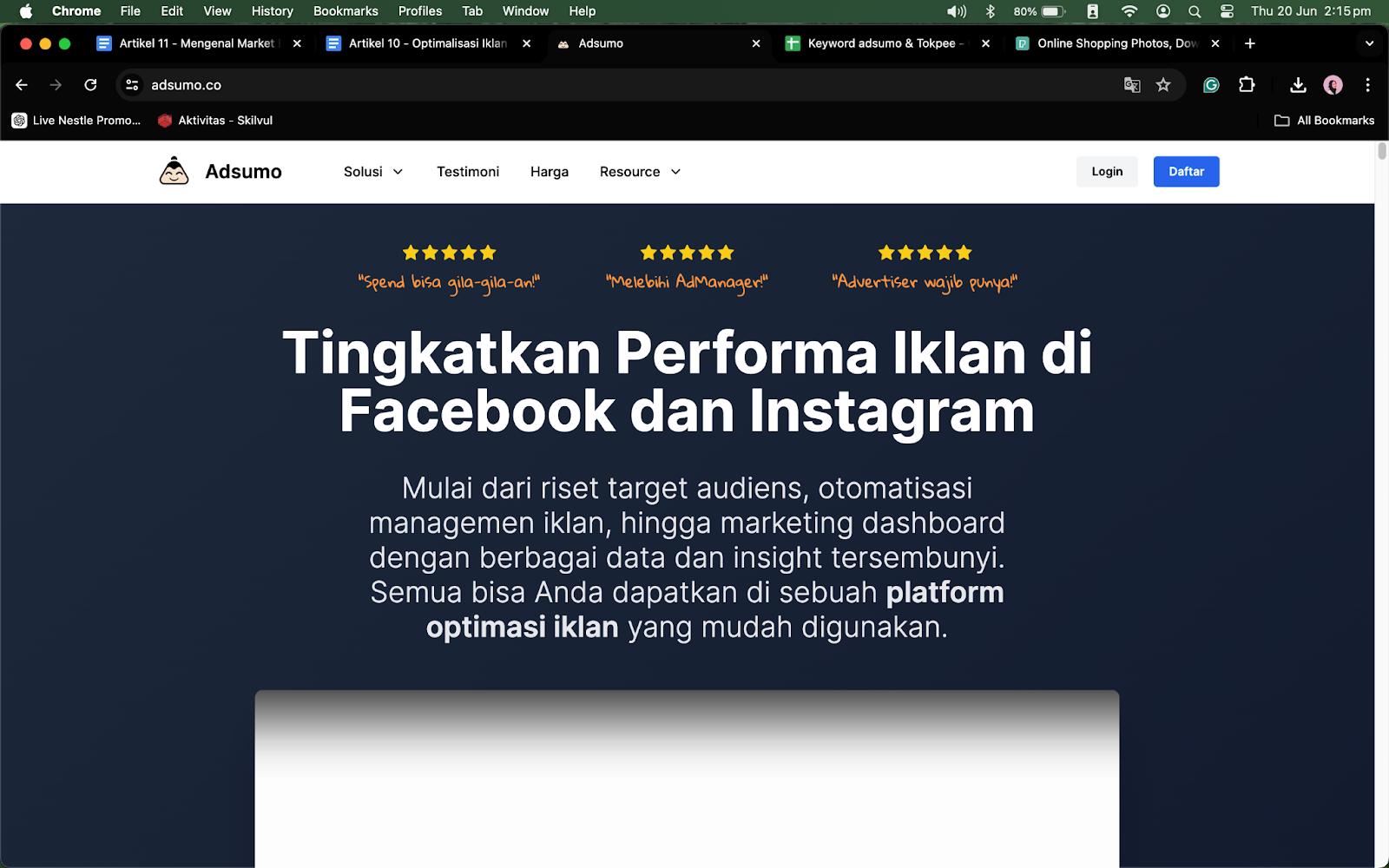Expand the Solusi dropdown menu
This screenshot has height=868, width=1389.
tap(373, 172)
